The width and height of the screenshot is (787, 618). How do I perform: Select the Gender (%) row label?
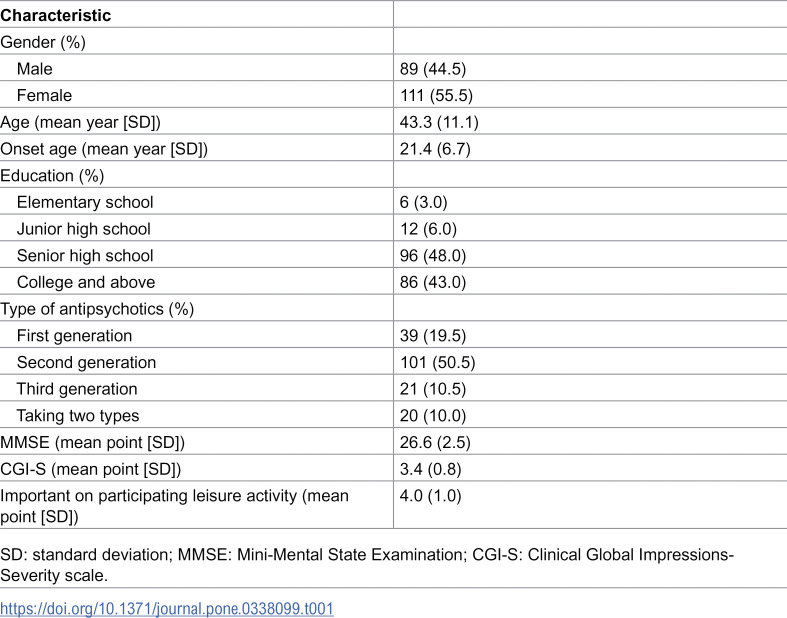point(43,42)
